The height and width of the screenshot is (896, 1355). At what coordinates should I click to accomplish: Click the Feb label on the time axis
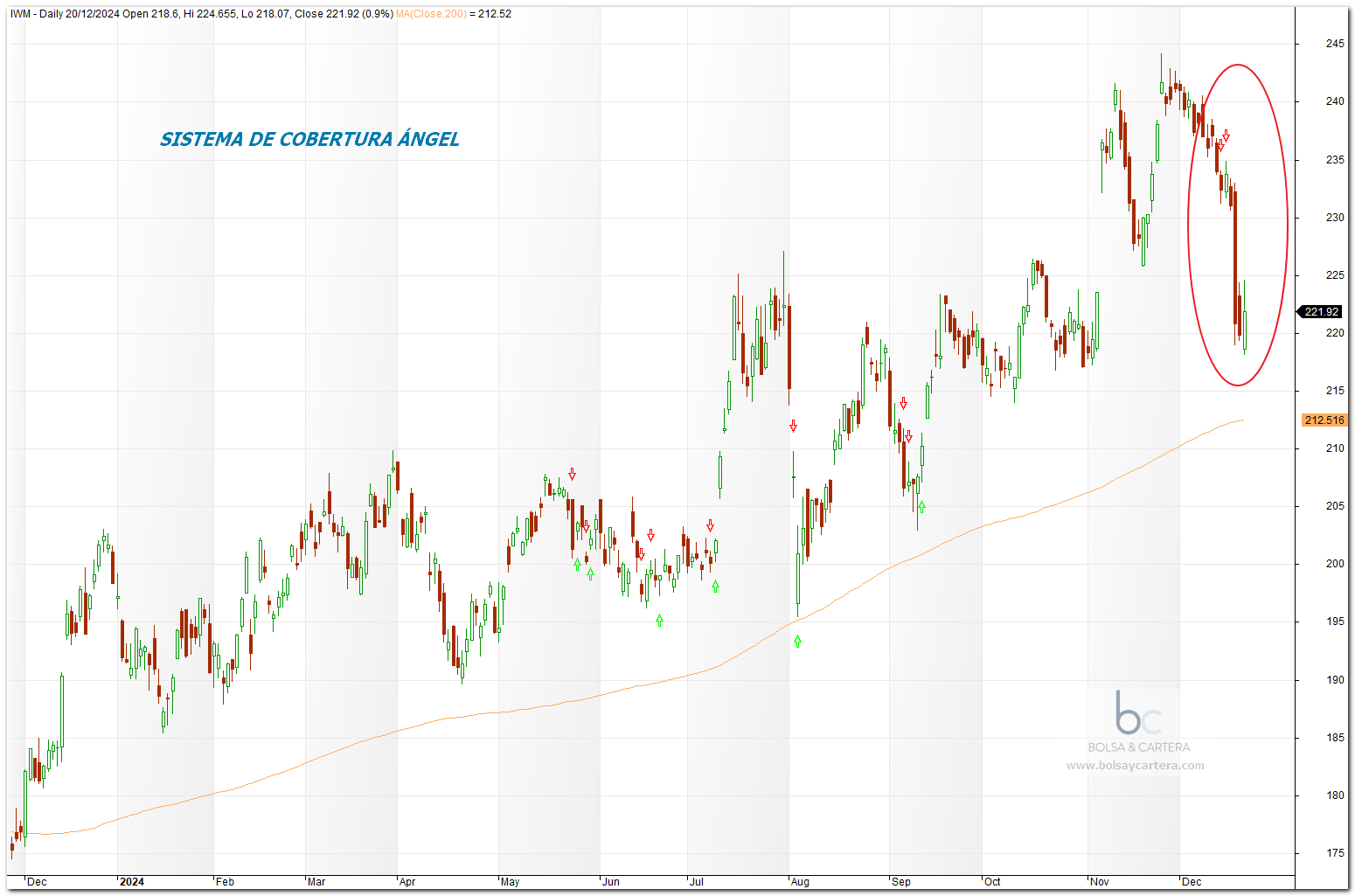[x=226, y=882]
